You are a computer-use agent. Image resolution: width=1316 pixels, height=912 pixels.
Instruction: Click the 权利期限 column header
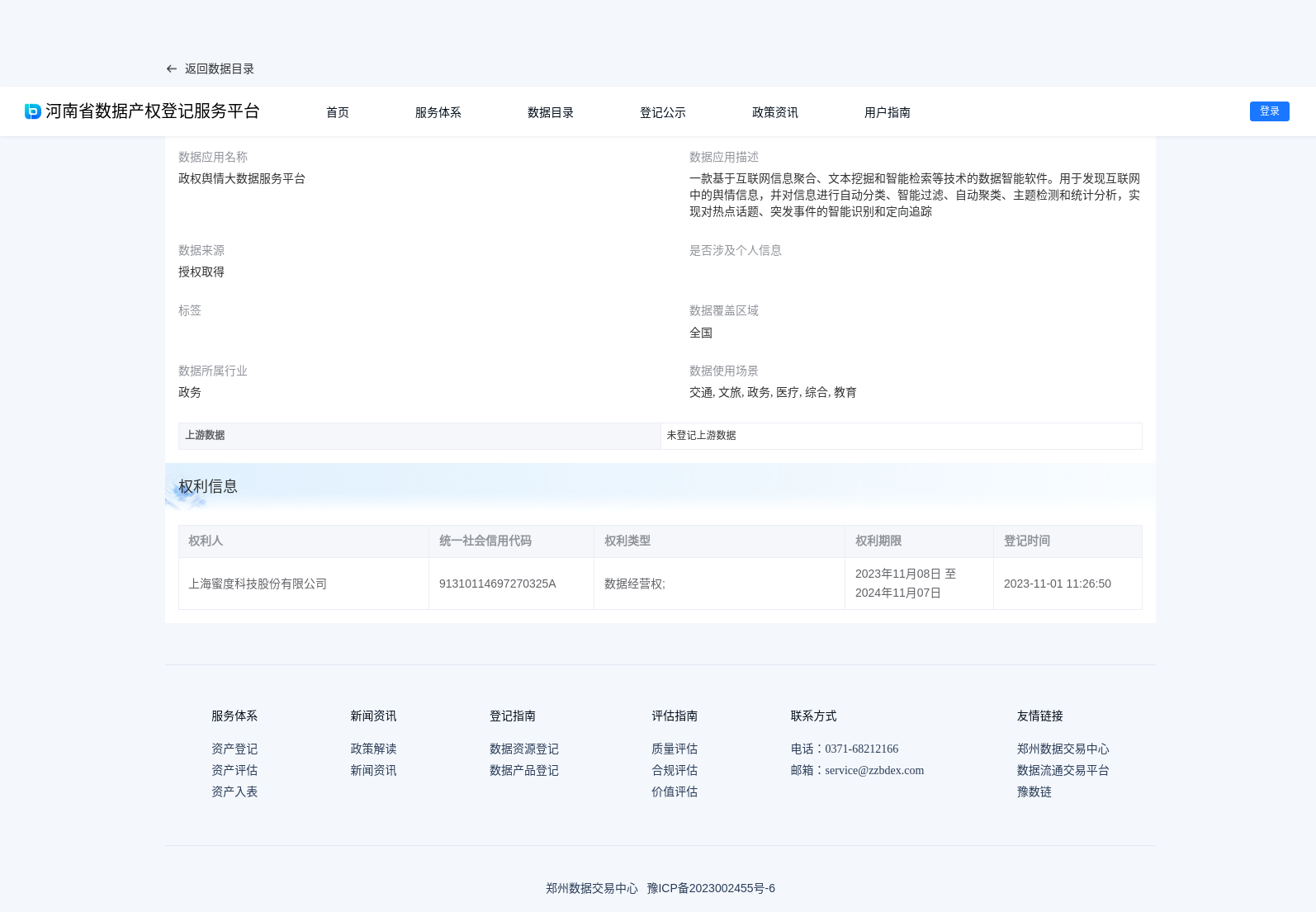(x=919, y=541)
